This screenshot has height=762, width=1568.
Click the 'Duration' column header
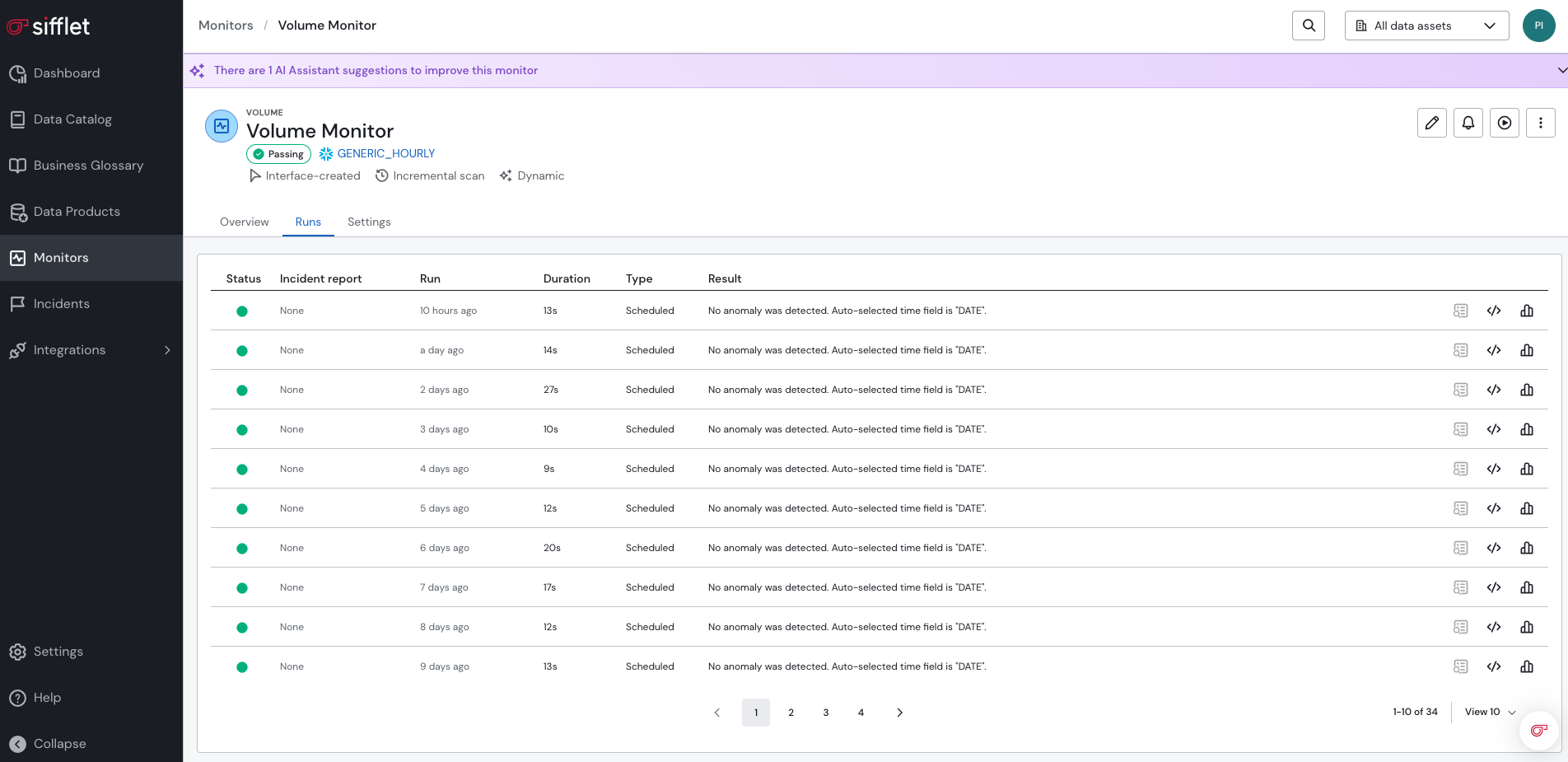(567, 278)
